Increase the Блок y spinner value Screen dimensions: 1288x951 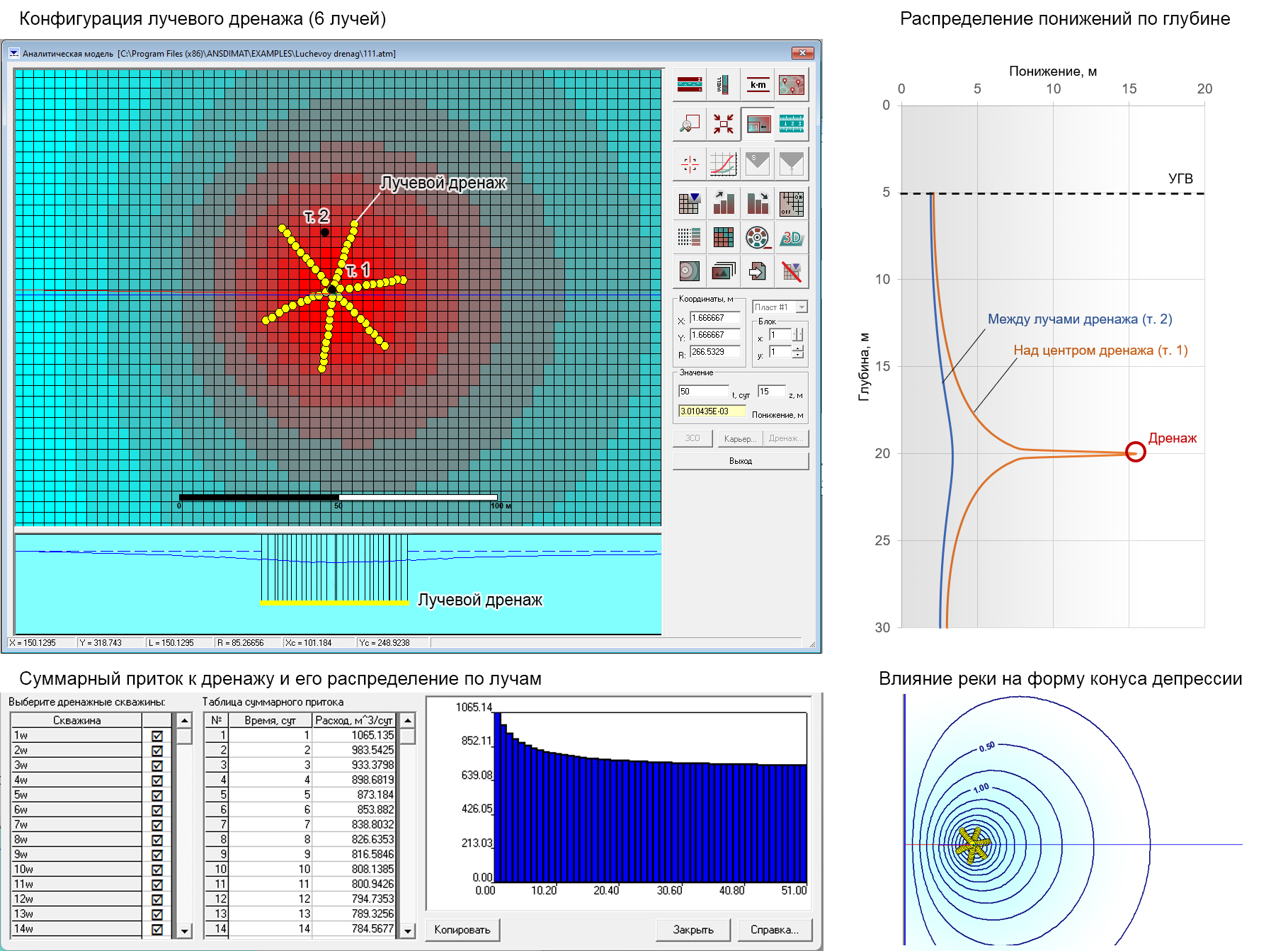(798, 348)
